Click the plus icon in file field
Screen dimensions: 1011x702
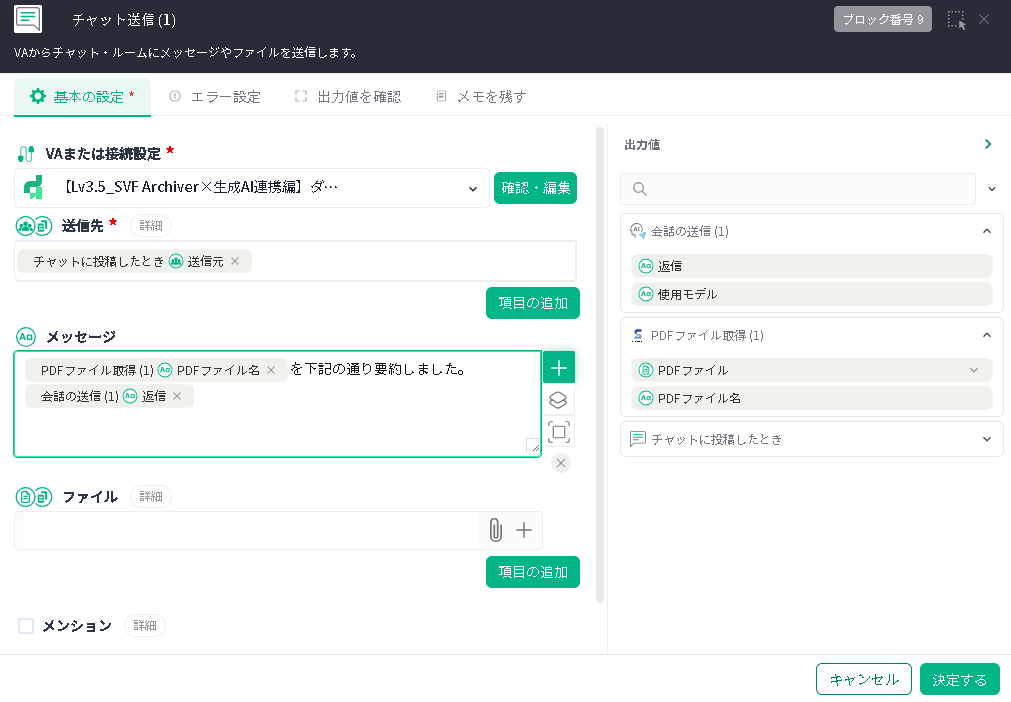[x=523, y=530]
